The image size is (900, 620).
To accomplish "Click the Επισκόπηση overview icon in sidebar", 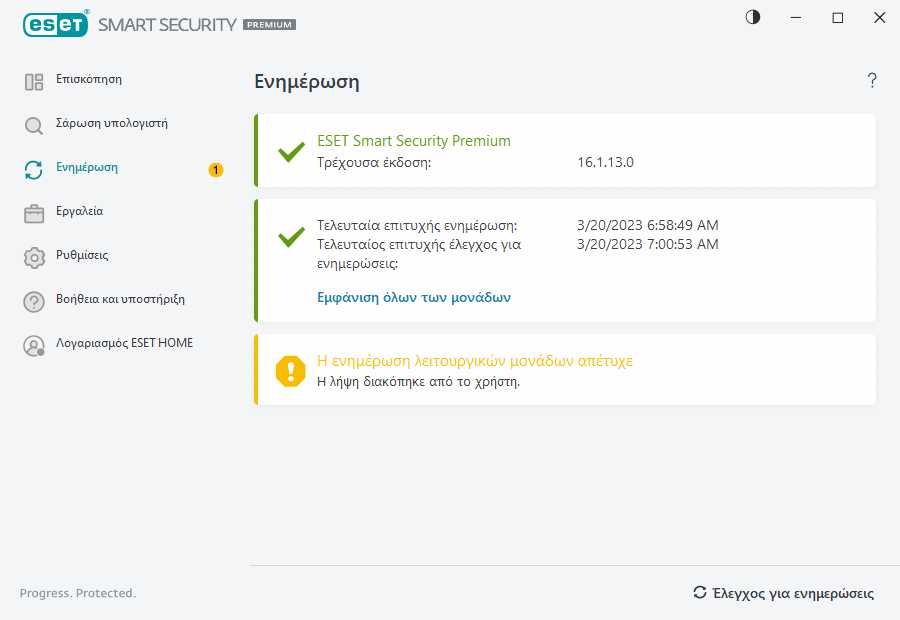I will (34, 82).
